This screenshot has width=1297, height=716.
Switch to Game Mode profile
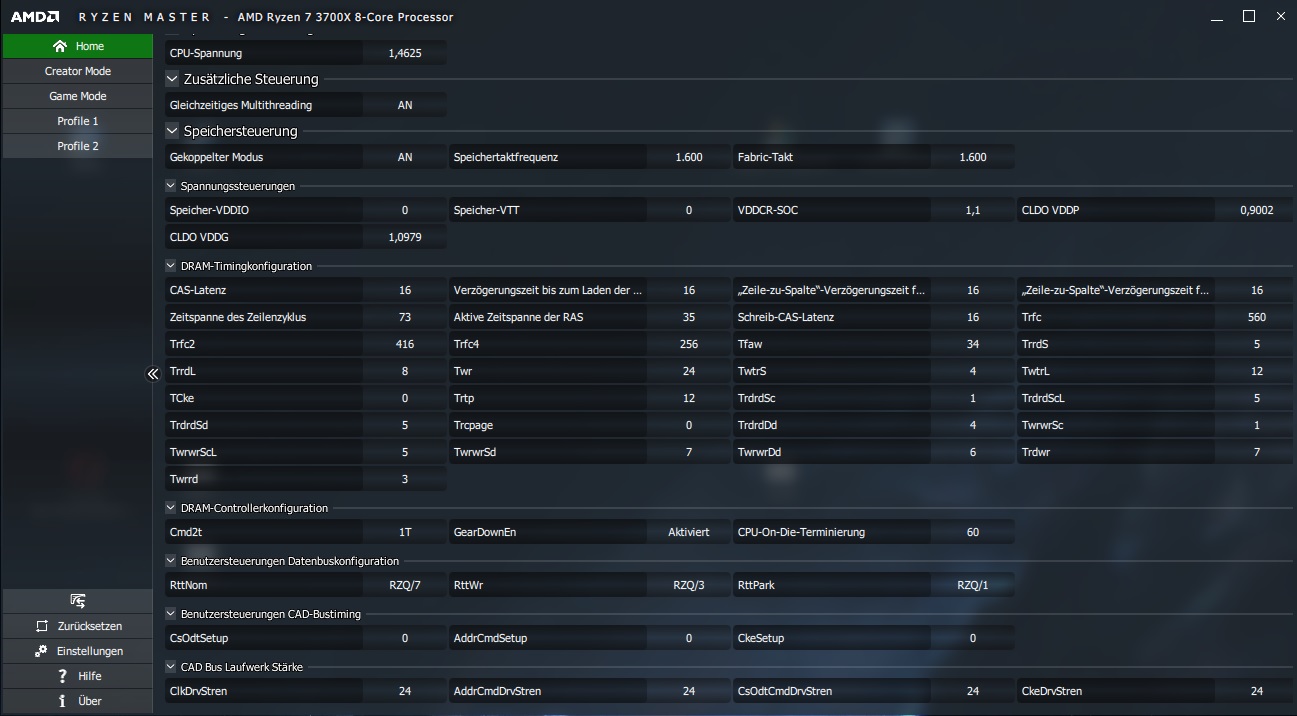[77, 96]
